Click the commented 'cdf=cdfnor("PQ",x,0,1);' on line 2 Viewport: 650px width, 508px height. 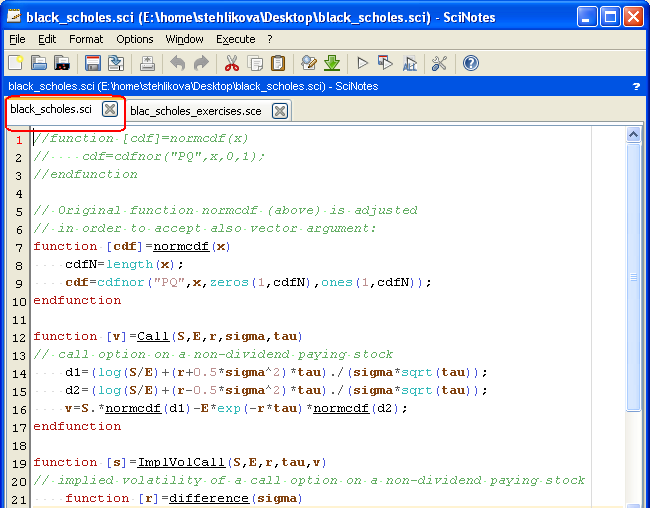click(x=173, y=156)
